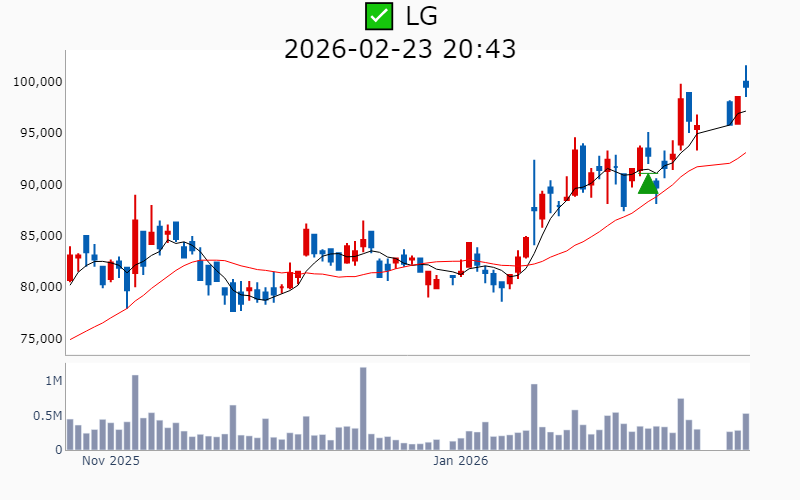The image size is (800, 500).
Task: Click the Jan 2026 date axis label
Action: pyautogui.click(x=460, y=462)
